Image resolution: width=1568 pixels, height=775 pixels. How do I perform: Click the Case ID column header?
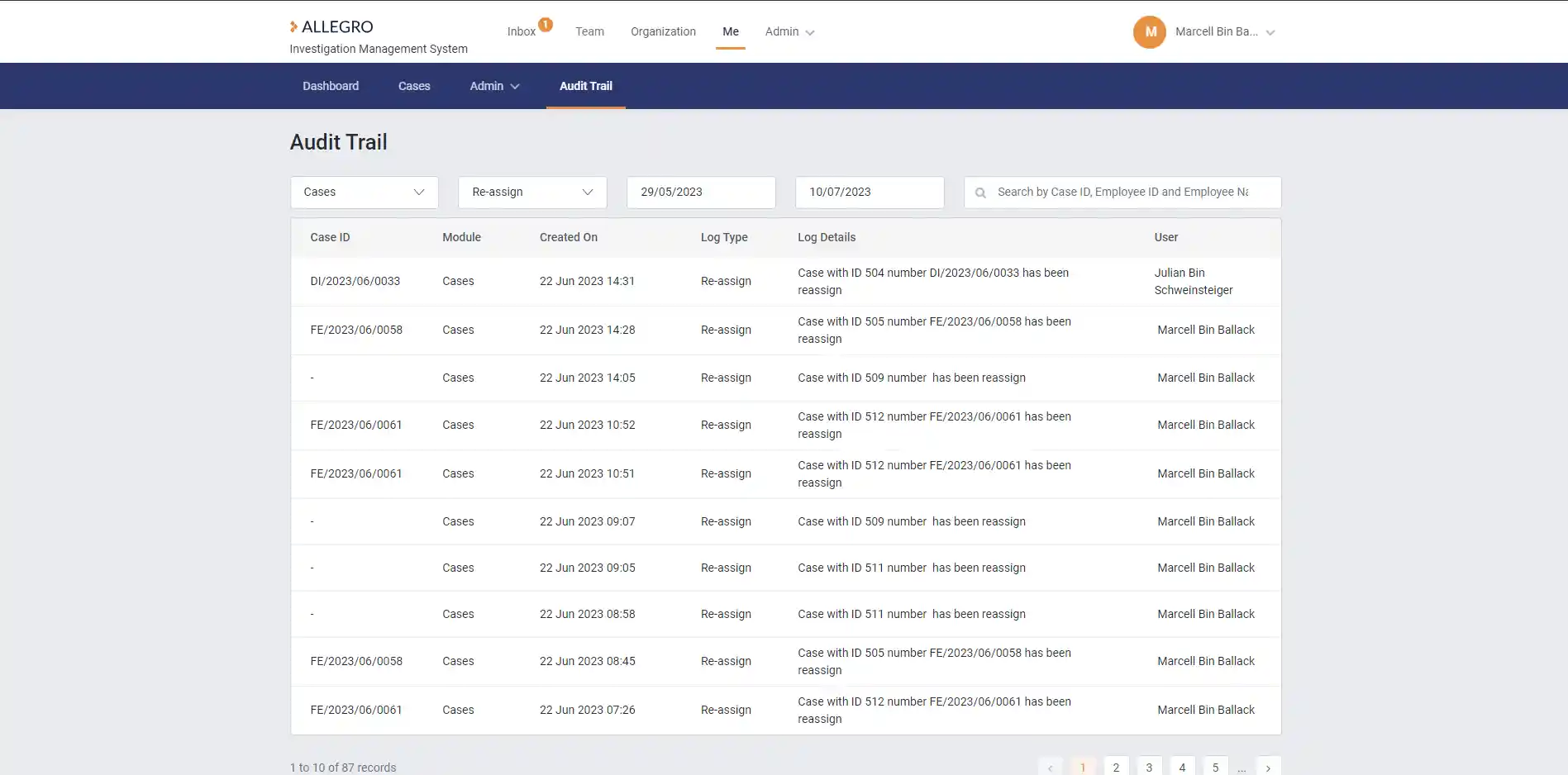[x=330, y=237]
